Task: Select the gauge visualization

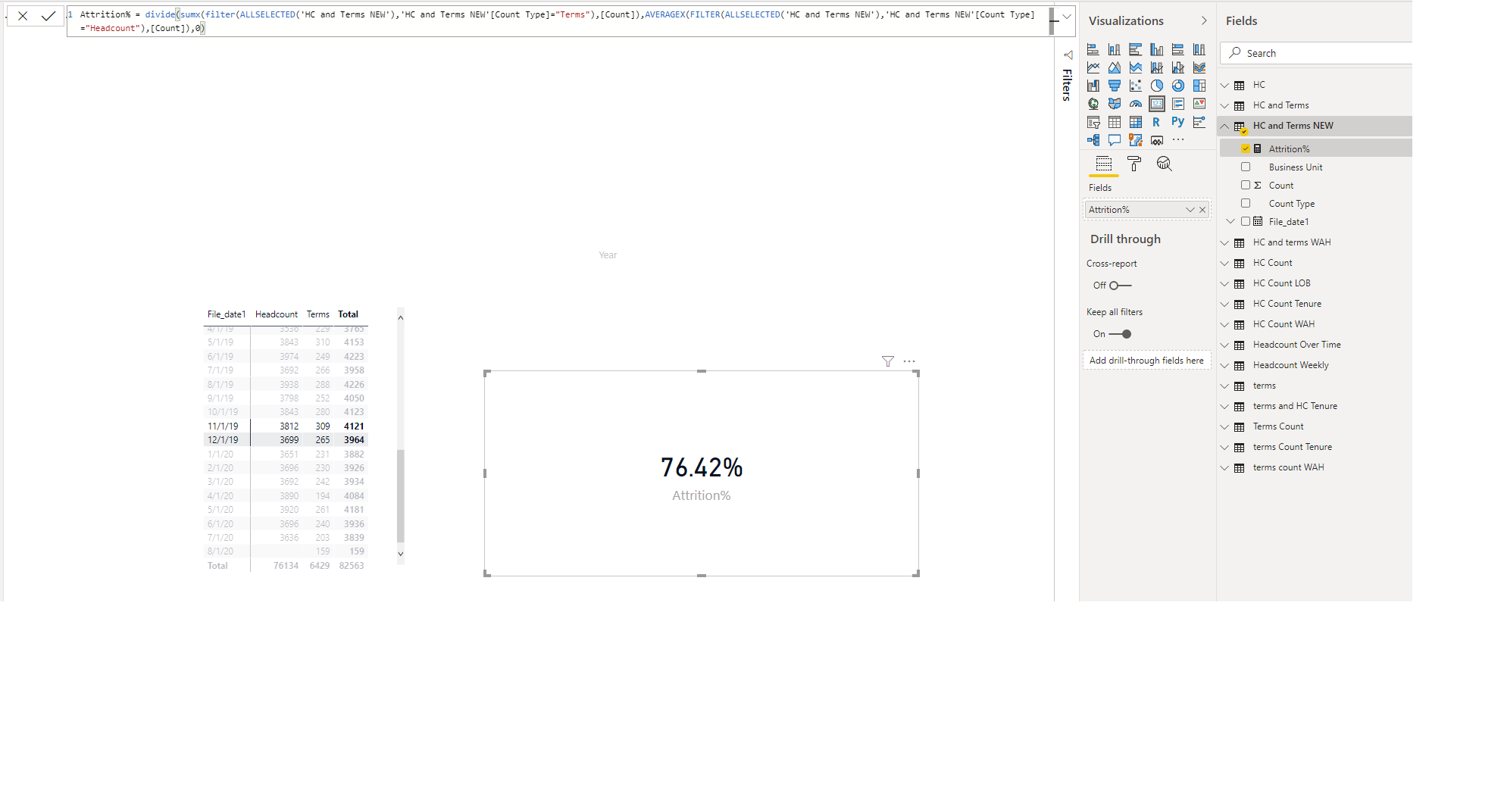Action: pyautogui.click(x=1136, y=104)
